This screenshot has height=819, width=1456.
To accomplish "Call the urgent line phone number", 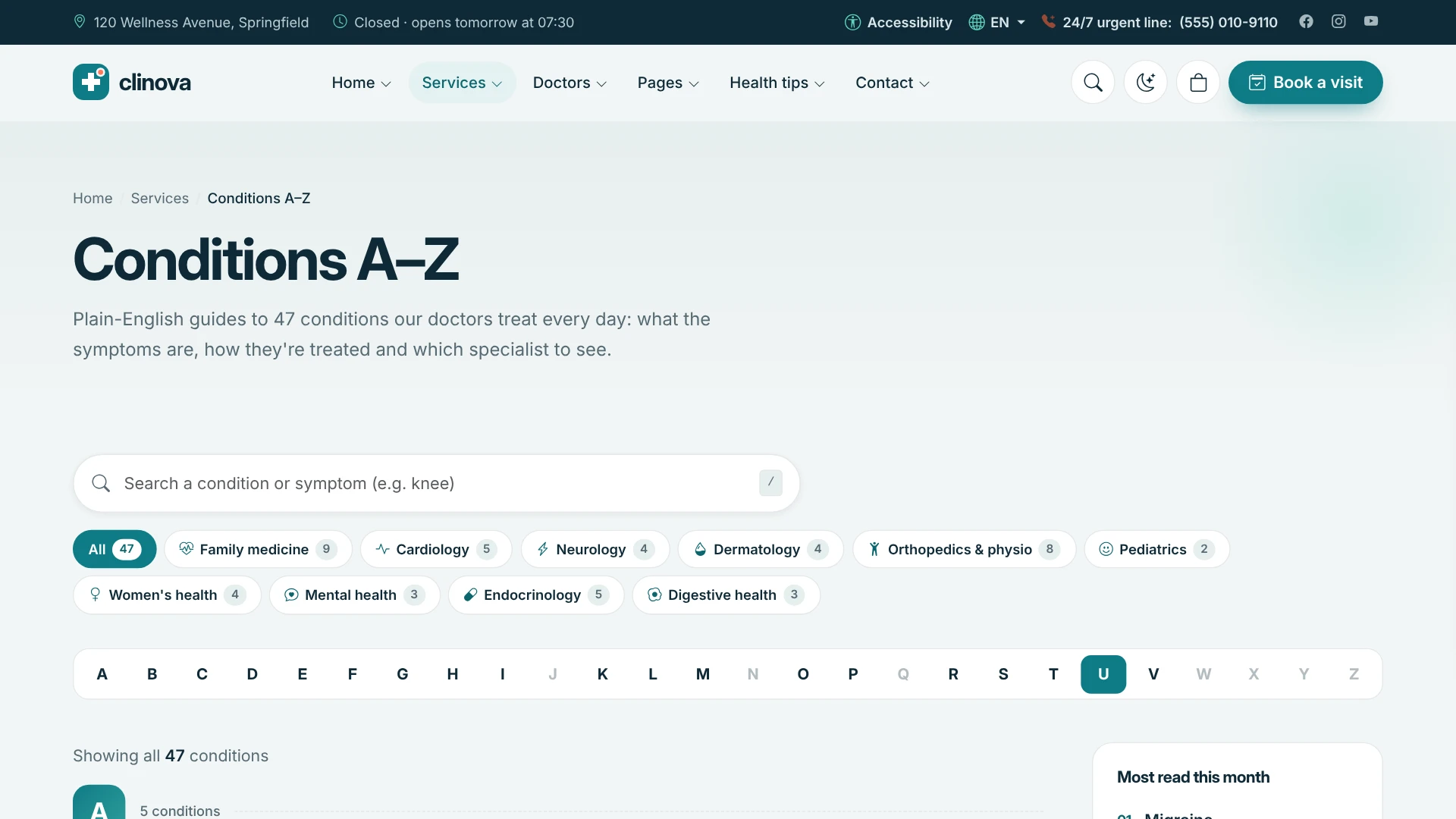I will (1228, 22).
